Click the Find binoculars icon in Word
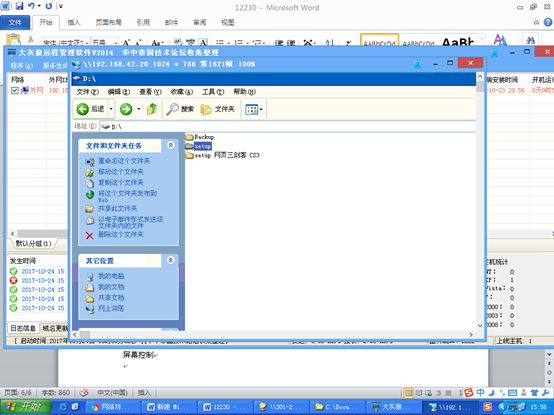 530,40
